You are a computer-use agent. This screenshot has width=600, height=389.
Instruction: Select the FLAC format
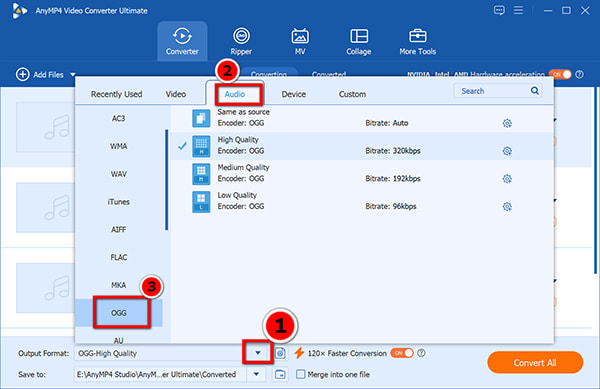pyautogui.click(x=119, y=257)
